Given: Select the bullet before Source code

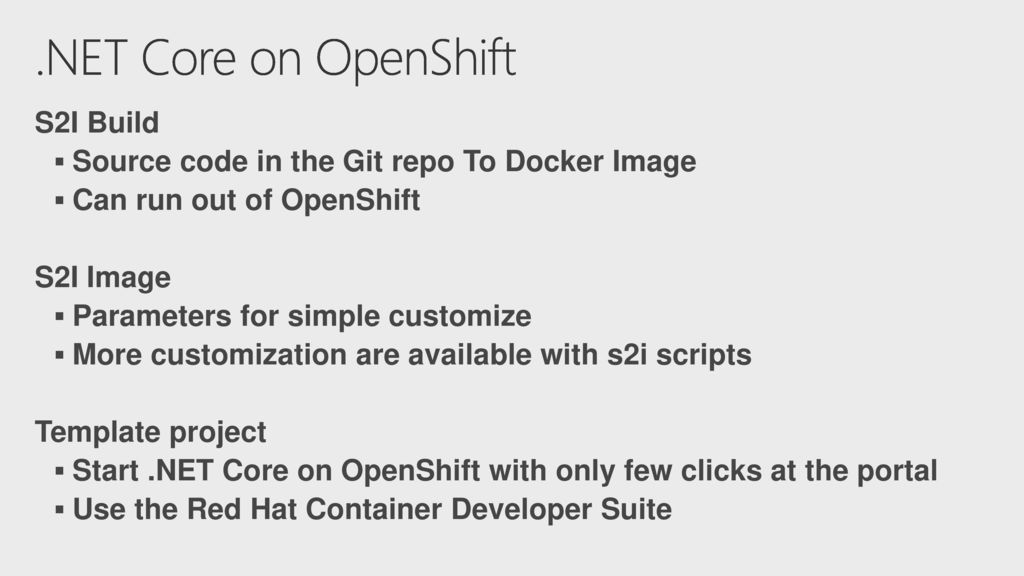Looking at the screenshot, I should click(59, 161).
